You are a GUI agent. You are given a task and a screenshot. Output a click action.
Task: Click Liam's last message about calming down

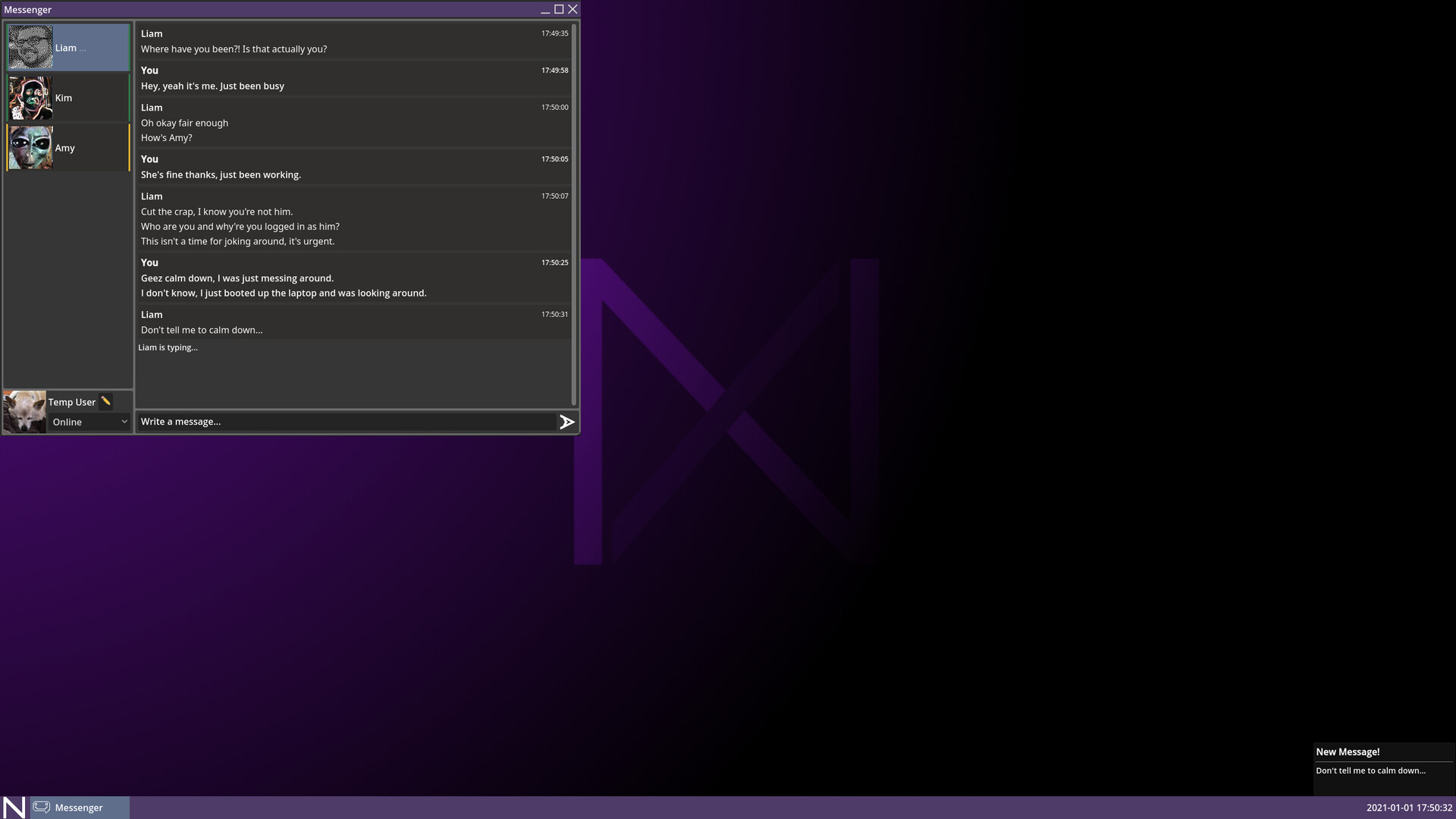[x=202, y=330]
